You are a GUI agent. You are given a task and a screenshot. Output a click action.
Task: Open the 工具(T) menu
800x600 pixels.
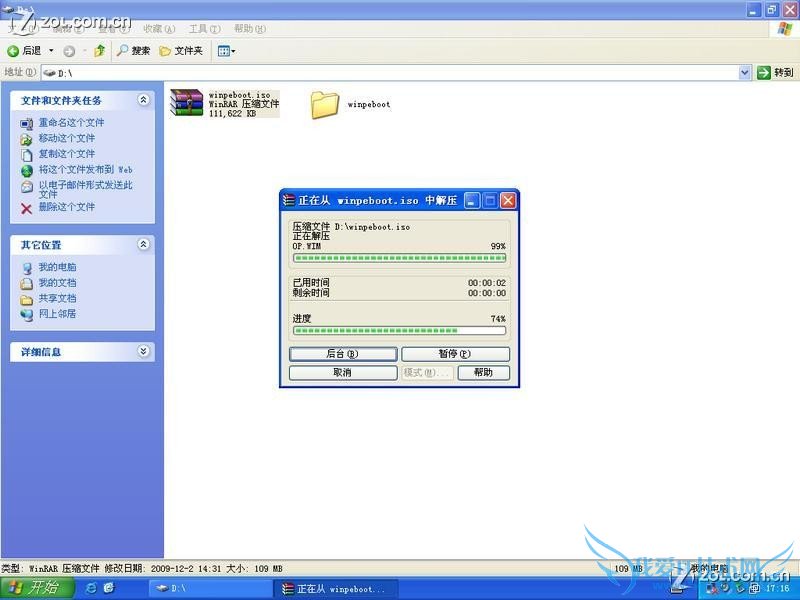coord(204,29)
